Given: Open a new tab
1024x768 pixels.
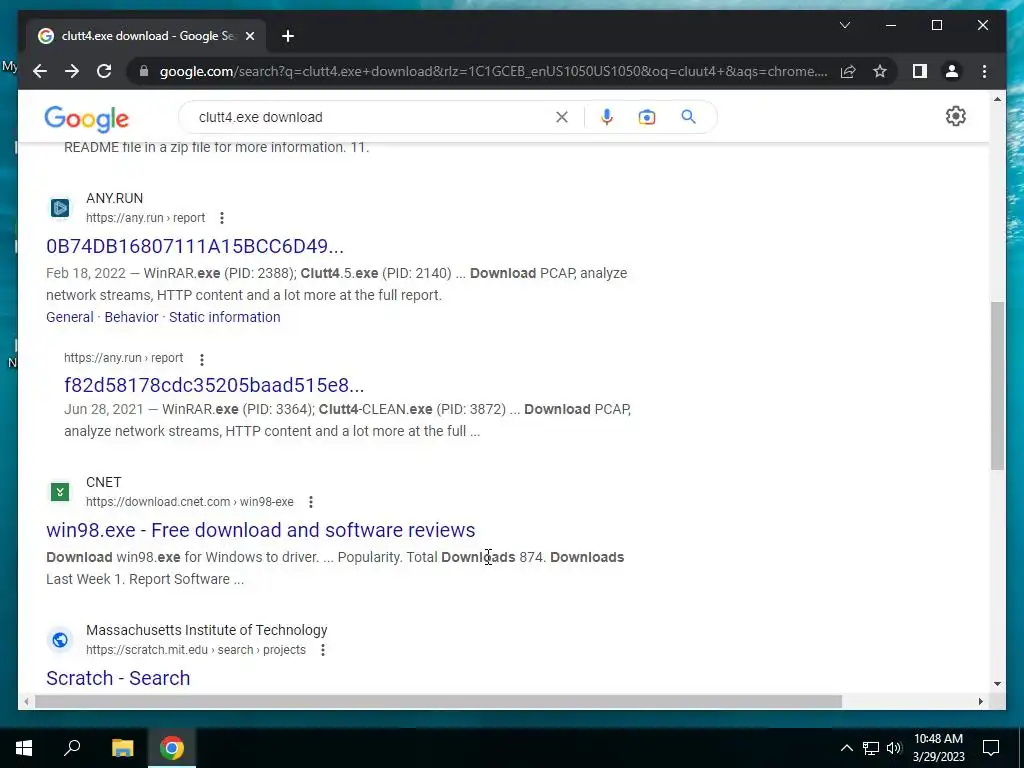Looking at the screenshot, I should pos(288,36).
